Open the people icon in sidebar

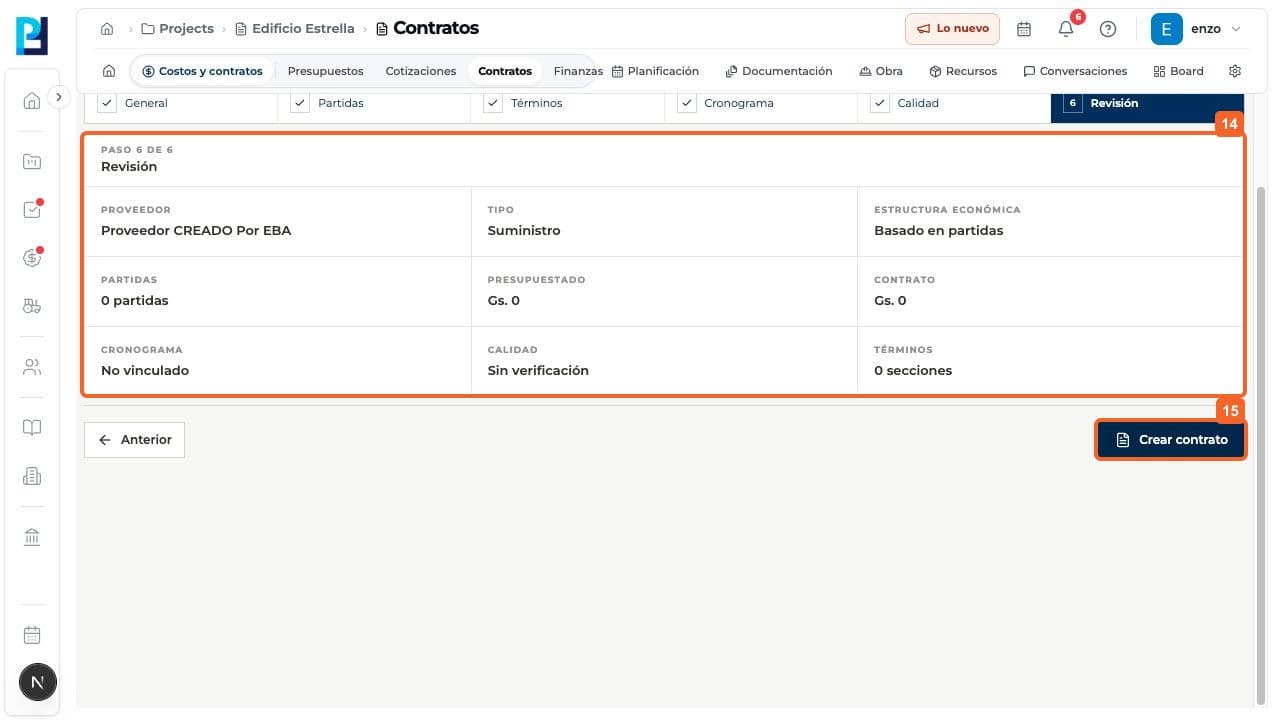(32, 367)
